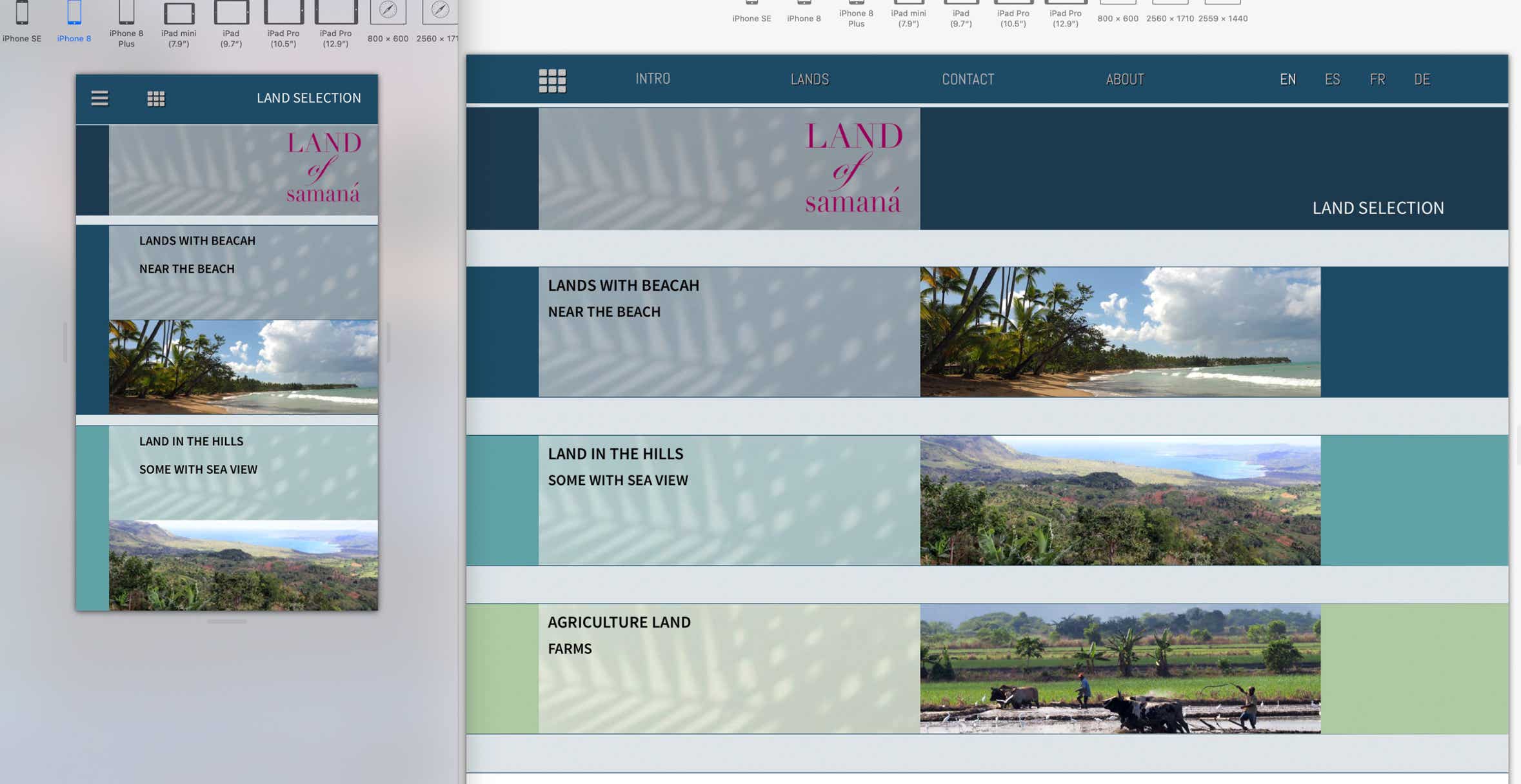Click 'LAND IN THE HILLS' heading on desktop site
The image size is (1521, 784).
coord(615,454)
